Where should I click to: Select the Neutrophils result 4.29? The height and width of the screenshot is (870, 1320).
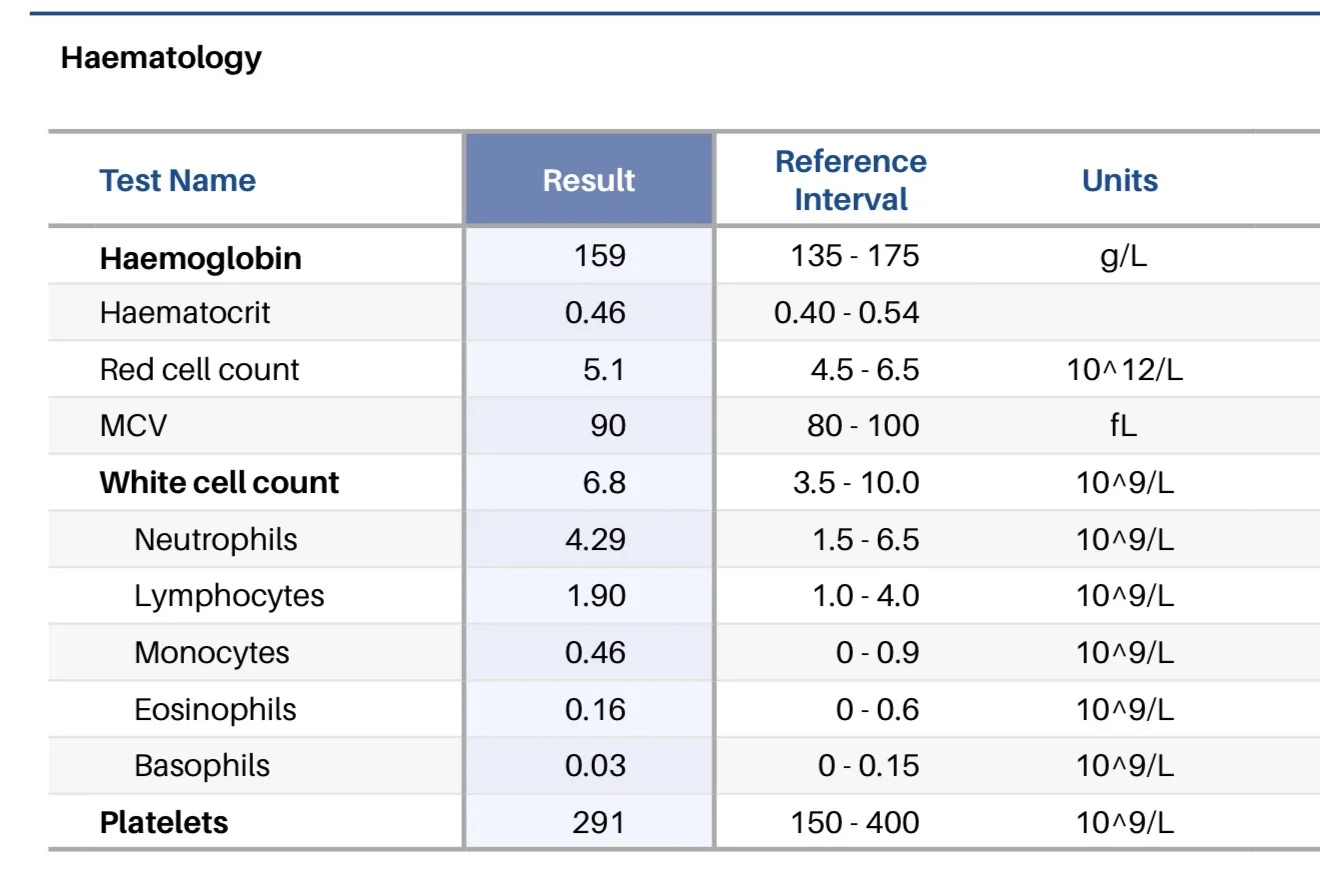[x=595, y=540]
